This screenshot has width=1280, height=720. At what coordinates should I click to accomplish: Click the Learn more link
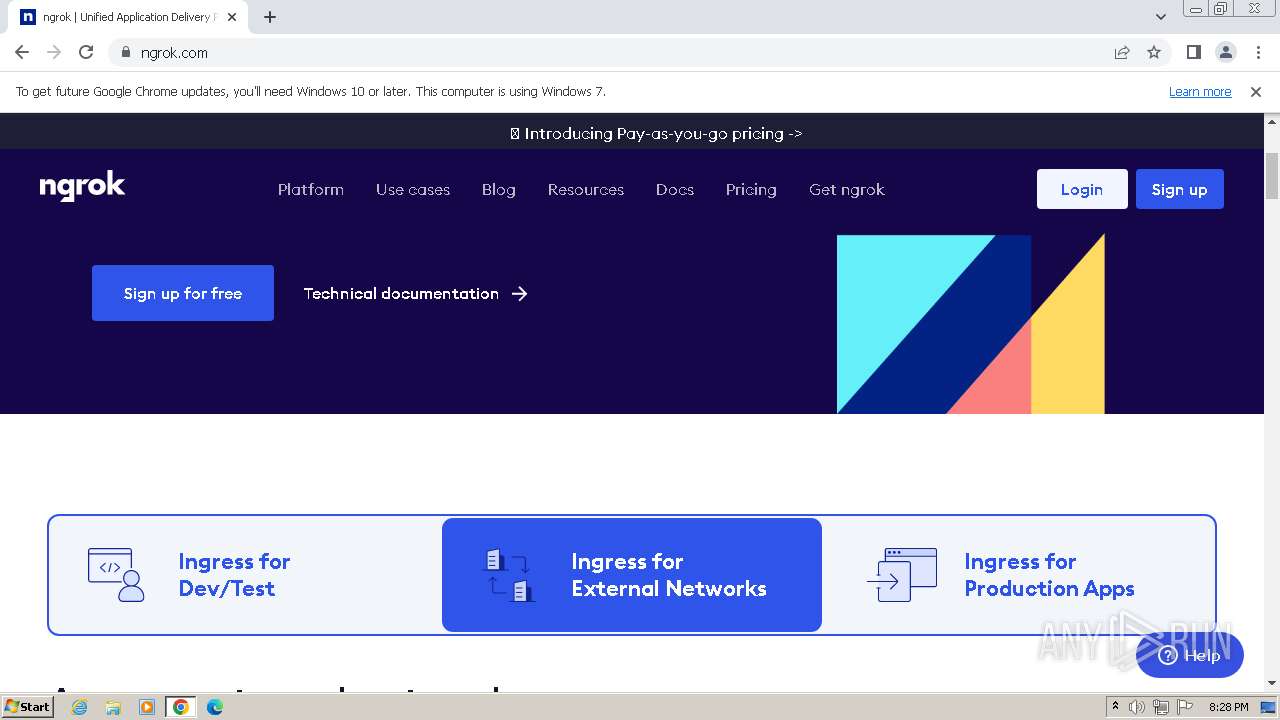point(1200,91)
